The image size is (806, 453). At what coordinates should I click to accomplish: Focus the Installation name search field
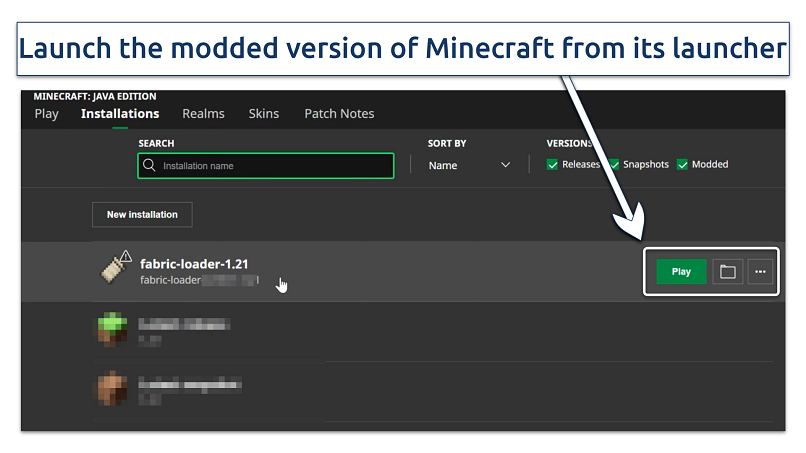(275, 166)
